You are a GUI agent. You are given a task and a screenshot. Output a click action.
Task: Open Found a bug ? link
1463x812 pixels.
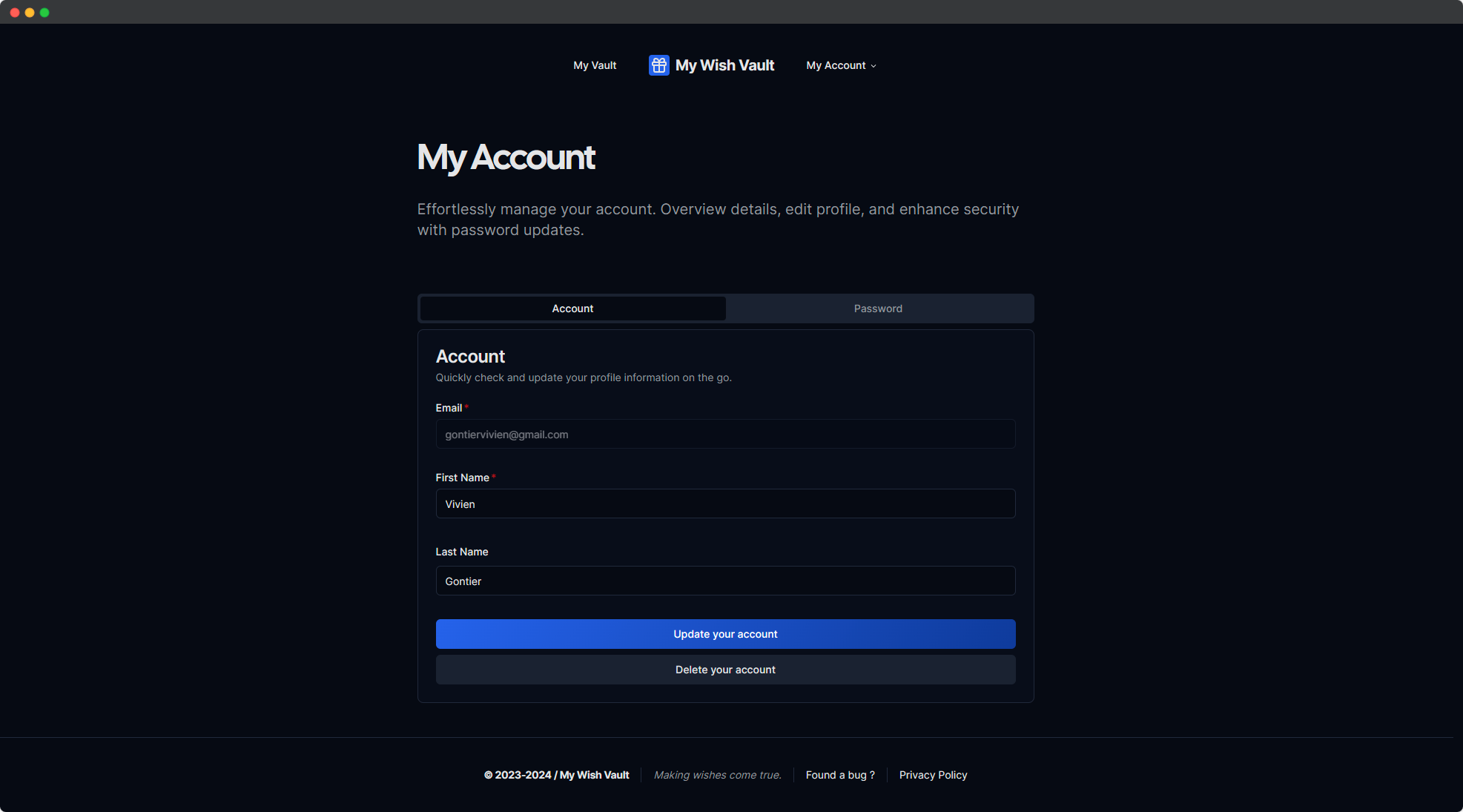tap(840, 775)
